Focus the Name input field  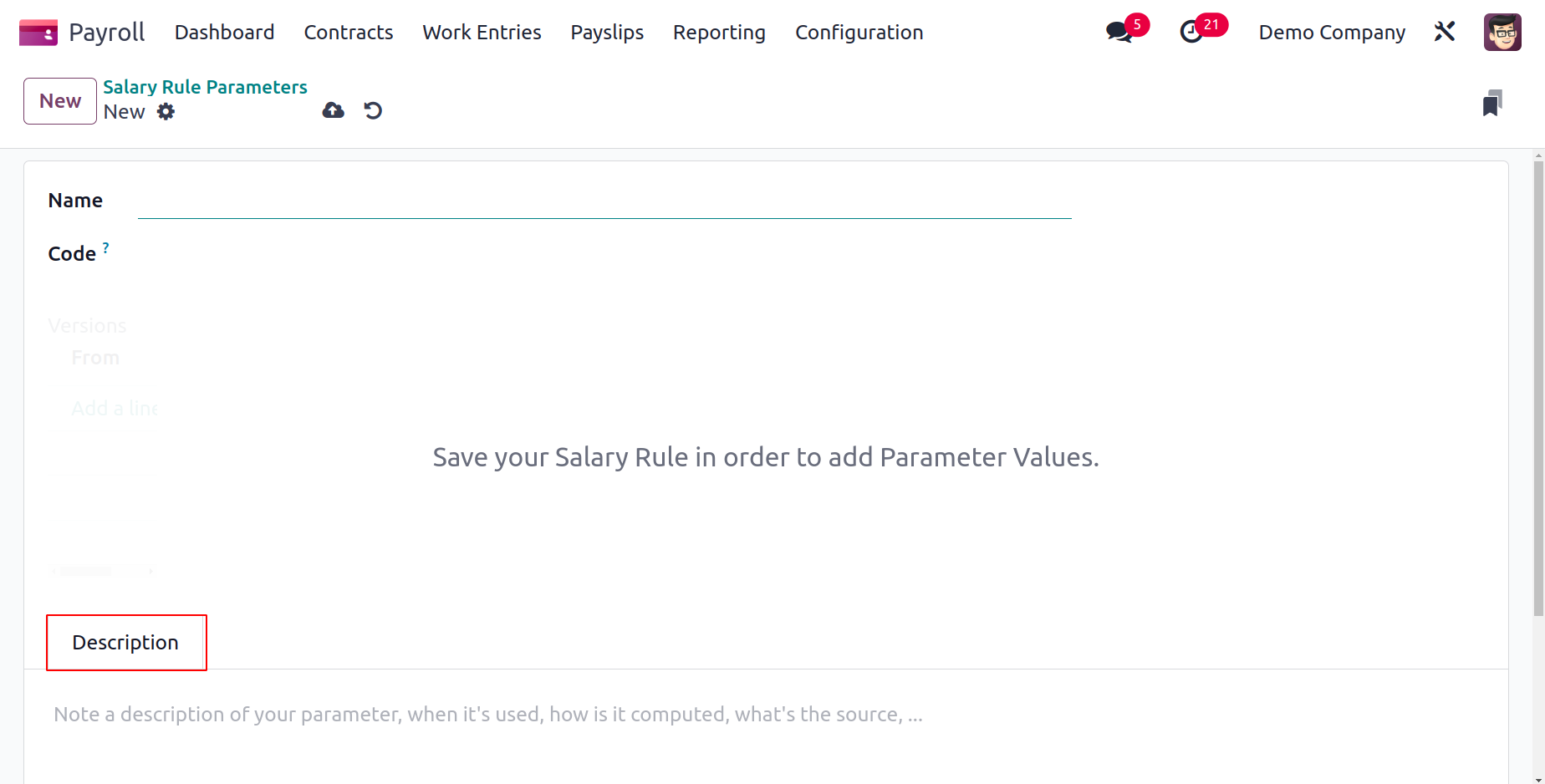[x=604, y=201]
